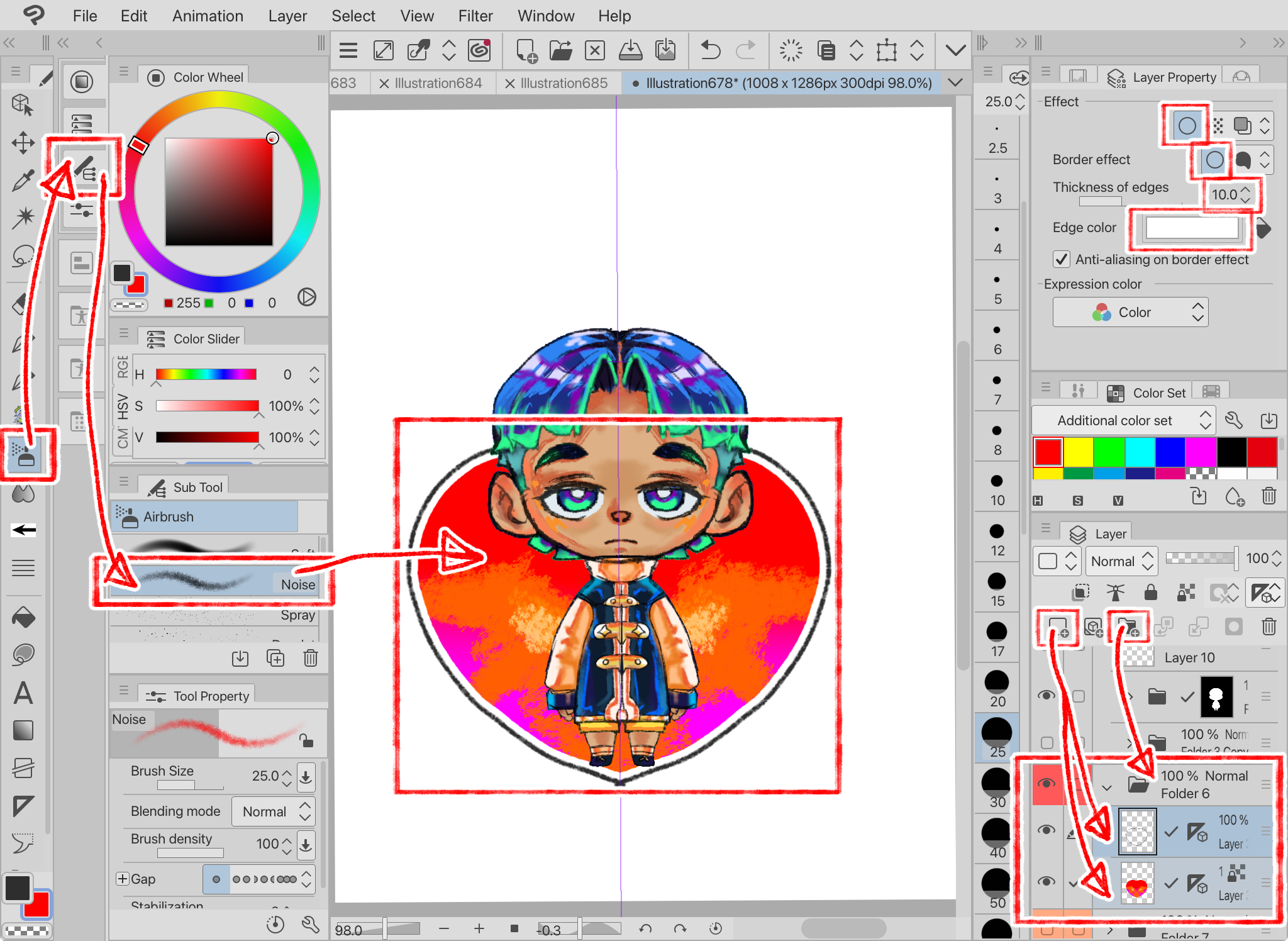Select the Eyedropper tool
This screenshot has width=1288, height=941.
[x=23, y=181]
